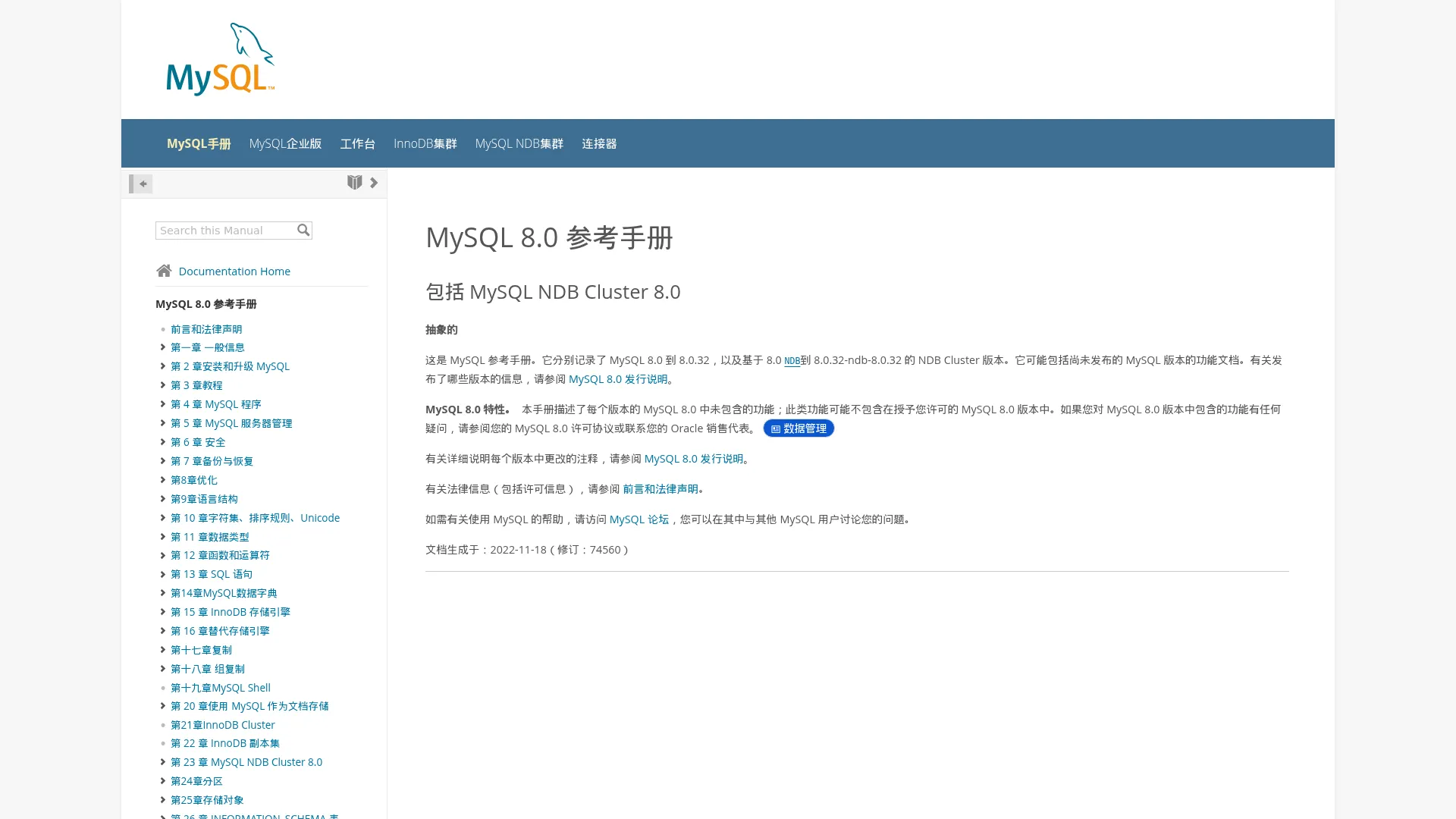Open the 第十九章MySQL Shell link
Screen dimensions: 1456x819
point(221,688)
